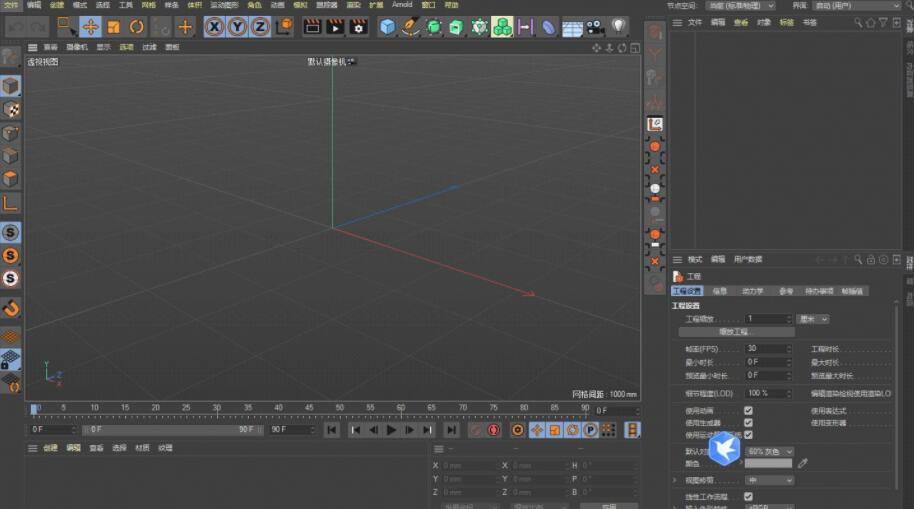Click the FPS value field showing 30
Screen dimensions: 914x509
click(766, 349)
